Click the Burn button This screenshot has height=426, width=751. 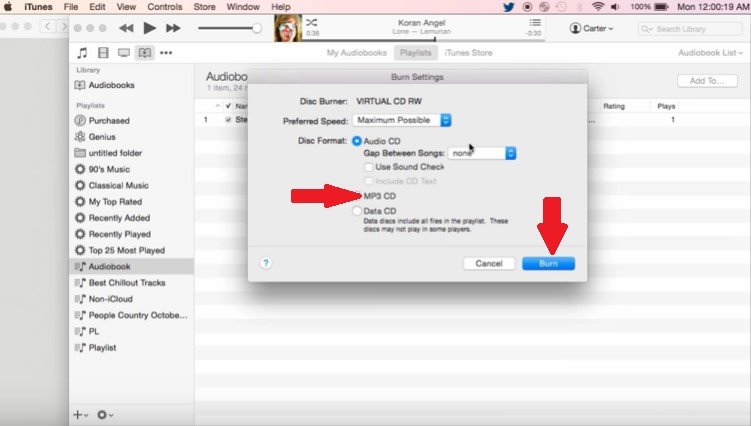(x=548, y=264)
